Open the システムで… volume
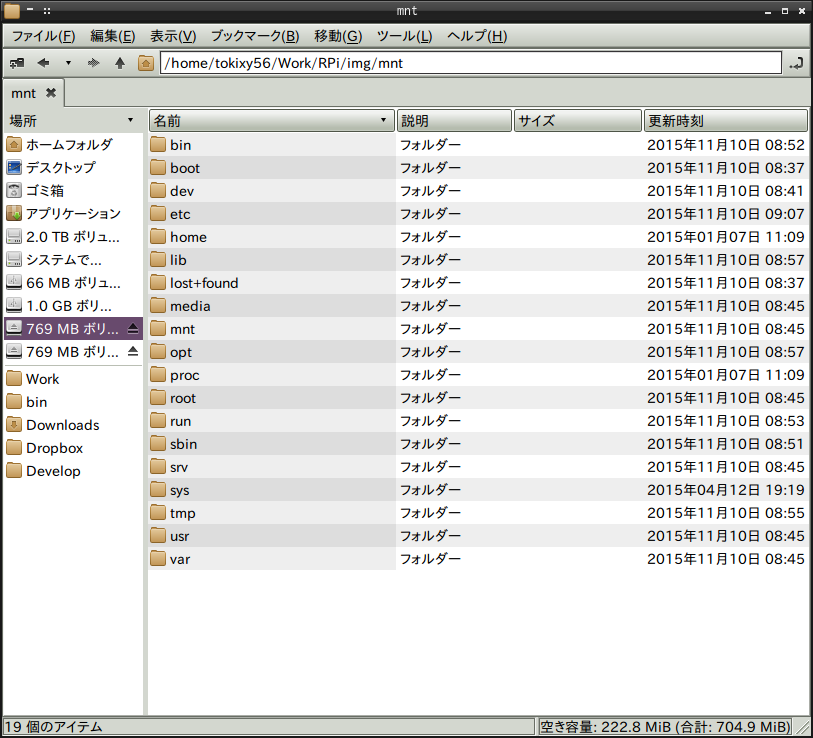 73,259
